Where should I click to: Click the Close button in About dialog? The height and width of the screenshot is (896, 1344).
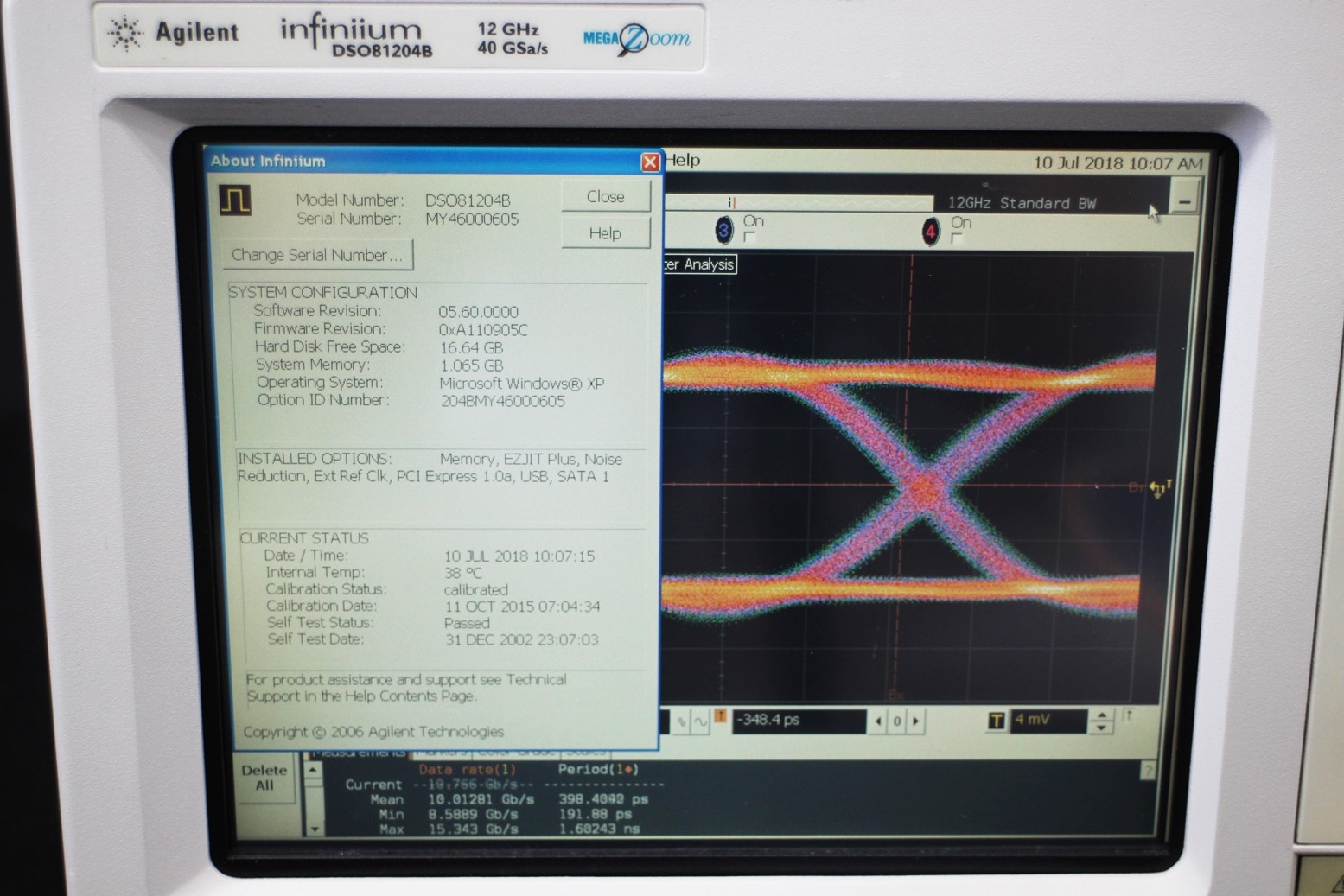click(x=605, y=196)
